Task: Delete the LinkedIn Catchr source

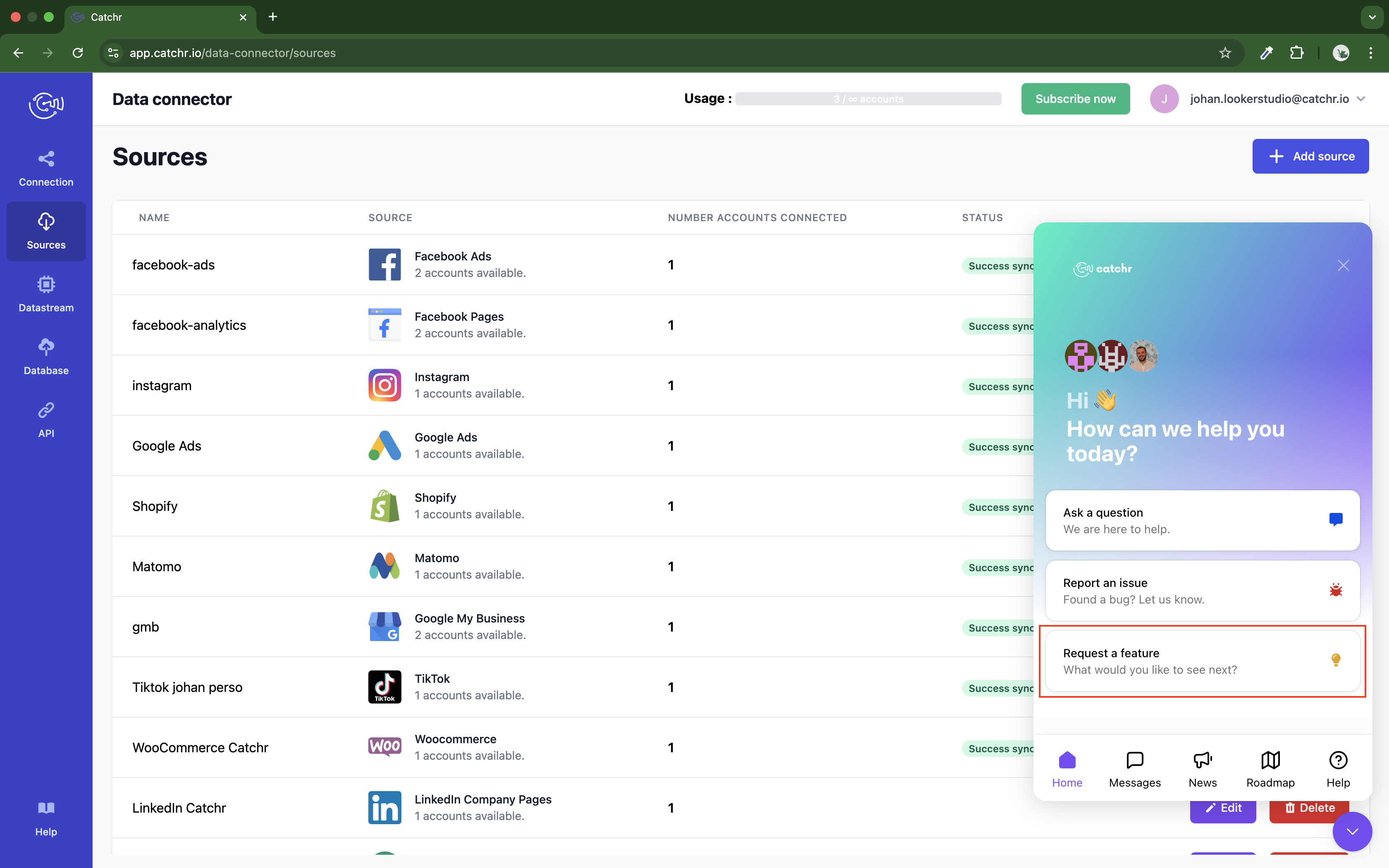Action: 1310,808
